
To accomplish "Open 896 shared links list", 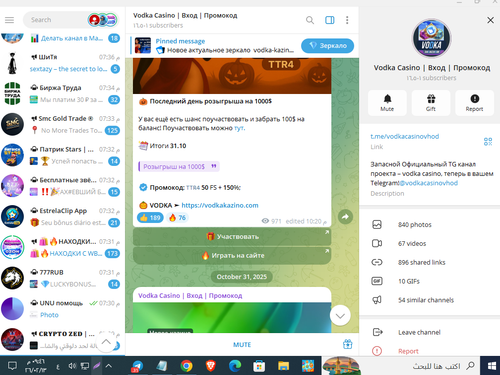I will (430, 262).
